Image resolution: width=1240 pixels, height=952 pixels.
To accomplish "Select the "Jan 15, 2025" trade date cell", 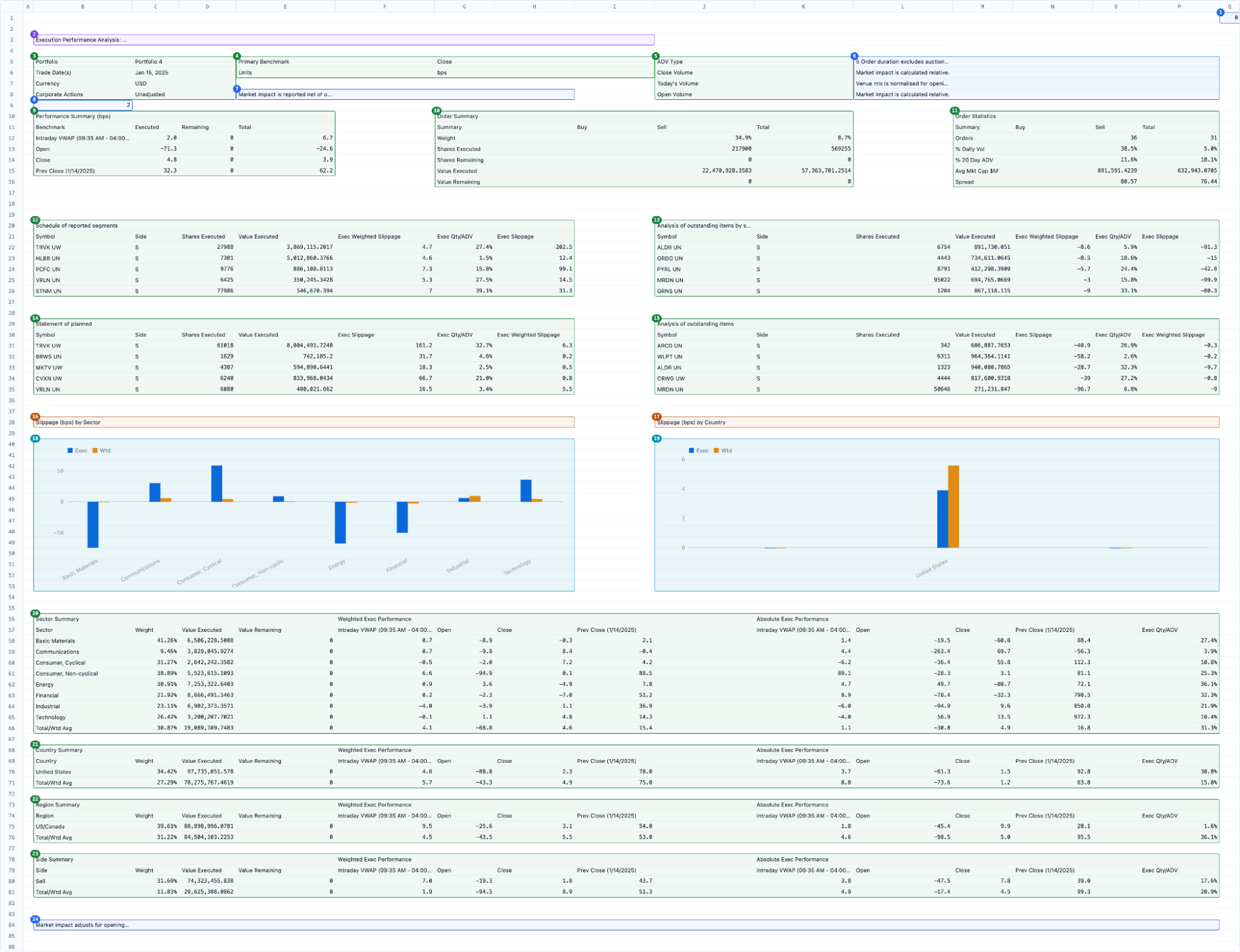I will (184, 73).
